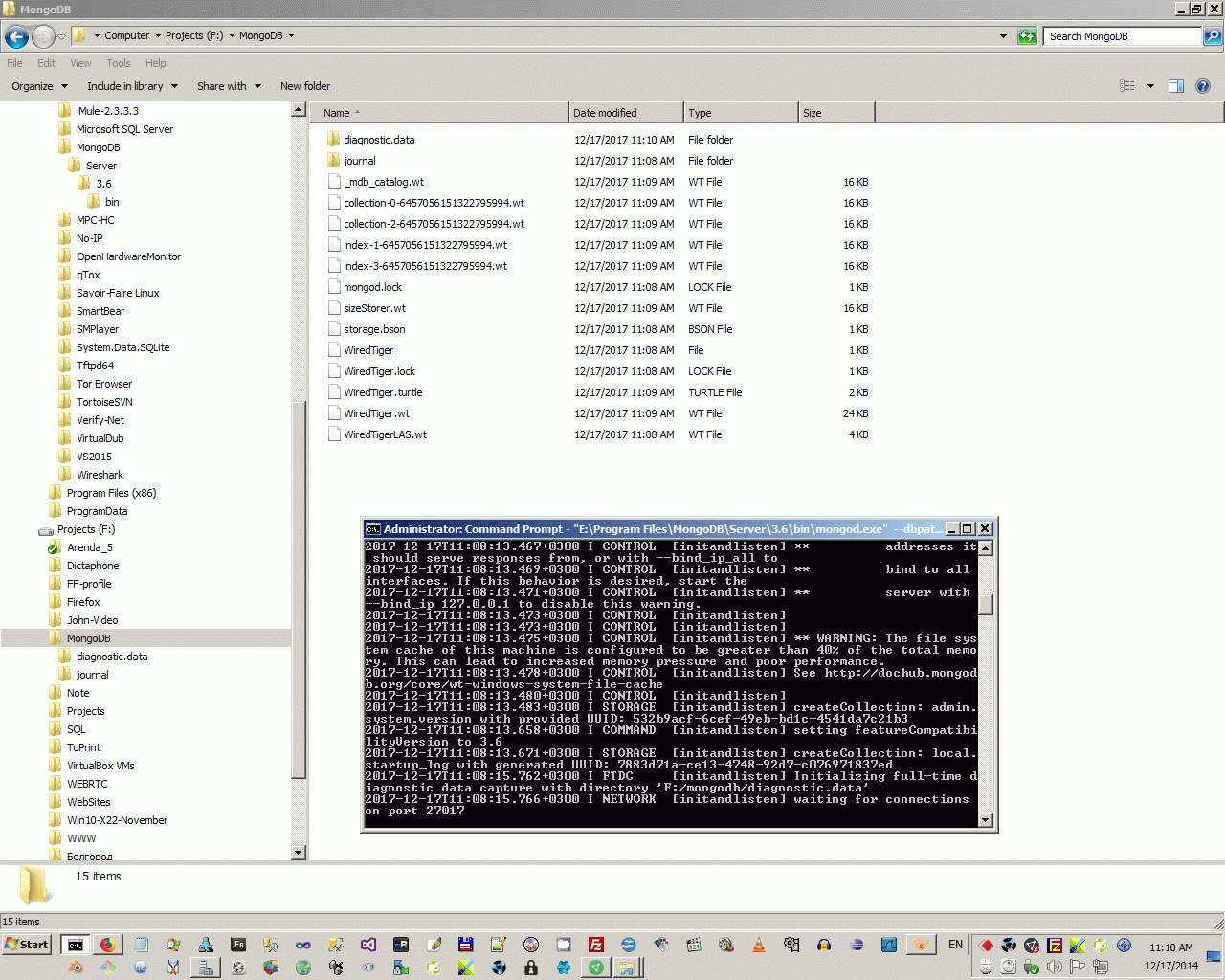1225x980 pixels.
Task: Open the Recent pages dropdown arrow
Action: point(61,36)
